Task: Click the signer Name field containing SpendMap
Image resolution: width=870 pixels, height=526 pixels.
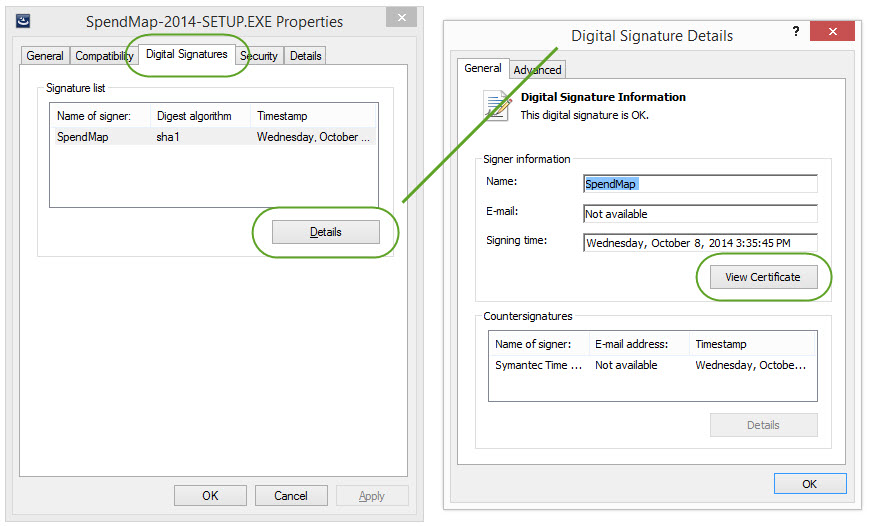Action: point(700,184)
